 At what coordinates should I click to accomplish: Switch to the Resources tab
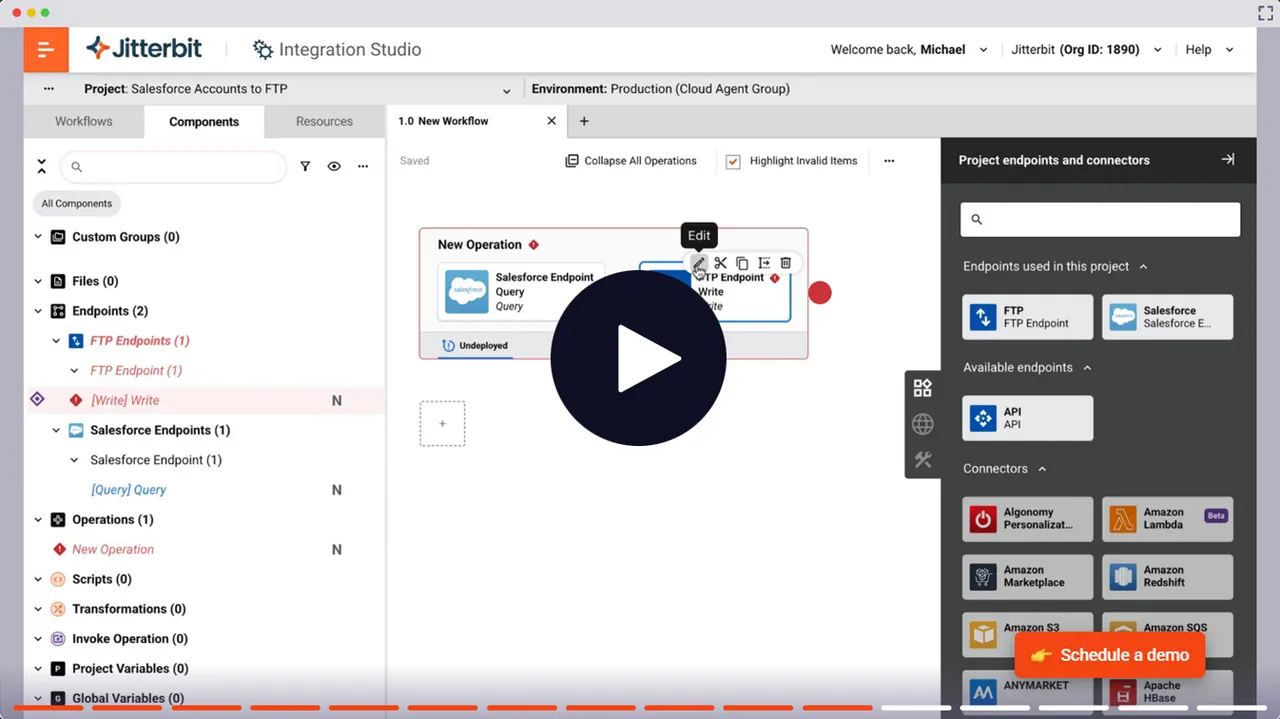click(x=324, y=121)
